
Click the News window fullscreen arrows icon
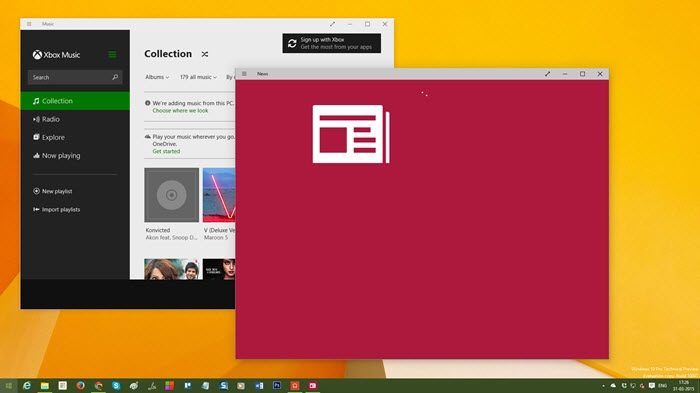click(547, 74)
